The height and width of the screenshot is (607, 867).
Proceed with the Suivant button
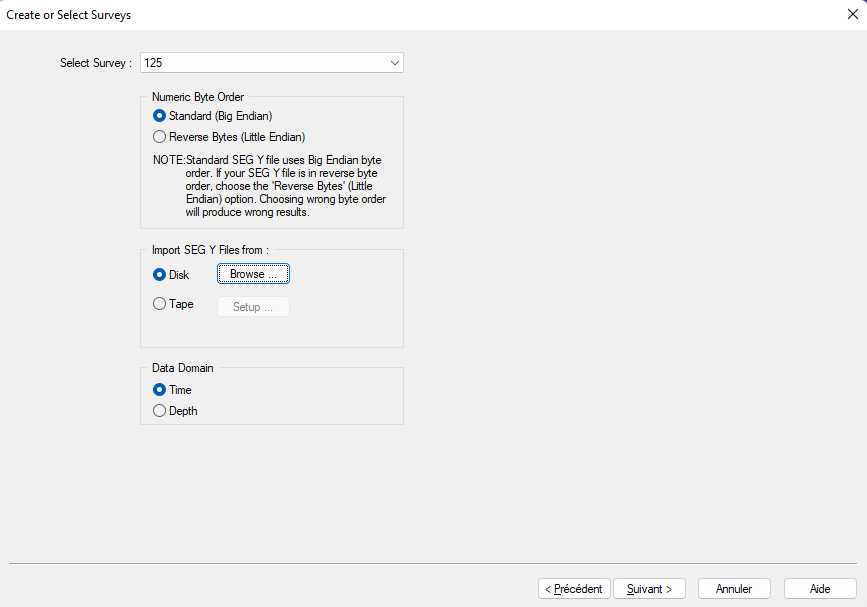click(649, 589)
